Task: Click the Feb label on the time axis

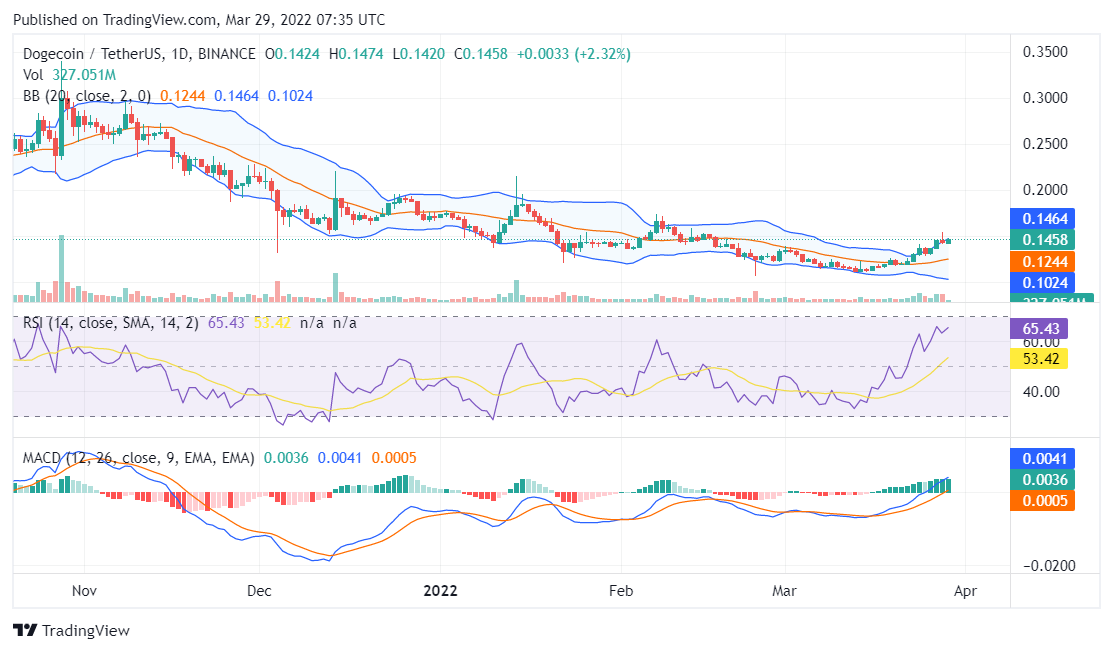Action: (620, 591)
